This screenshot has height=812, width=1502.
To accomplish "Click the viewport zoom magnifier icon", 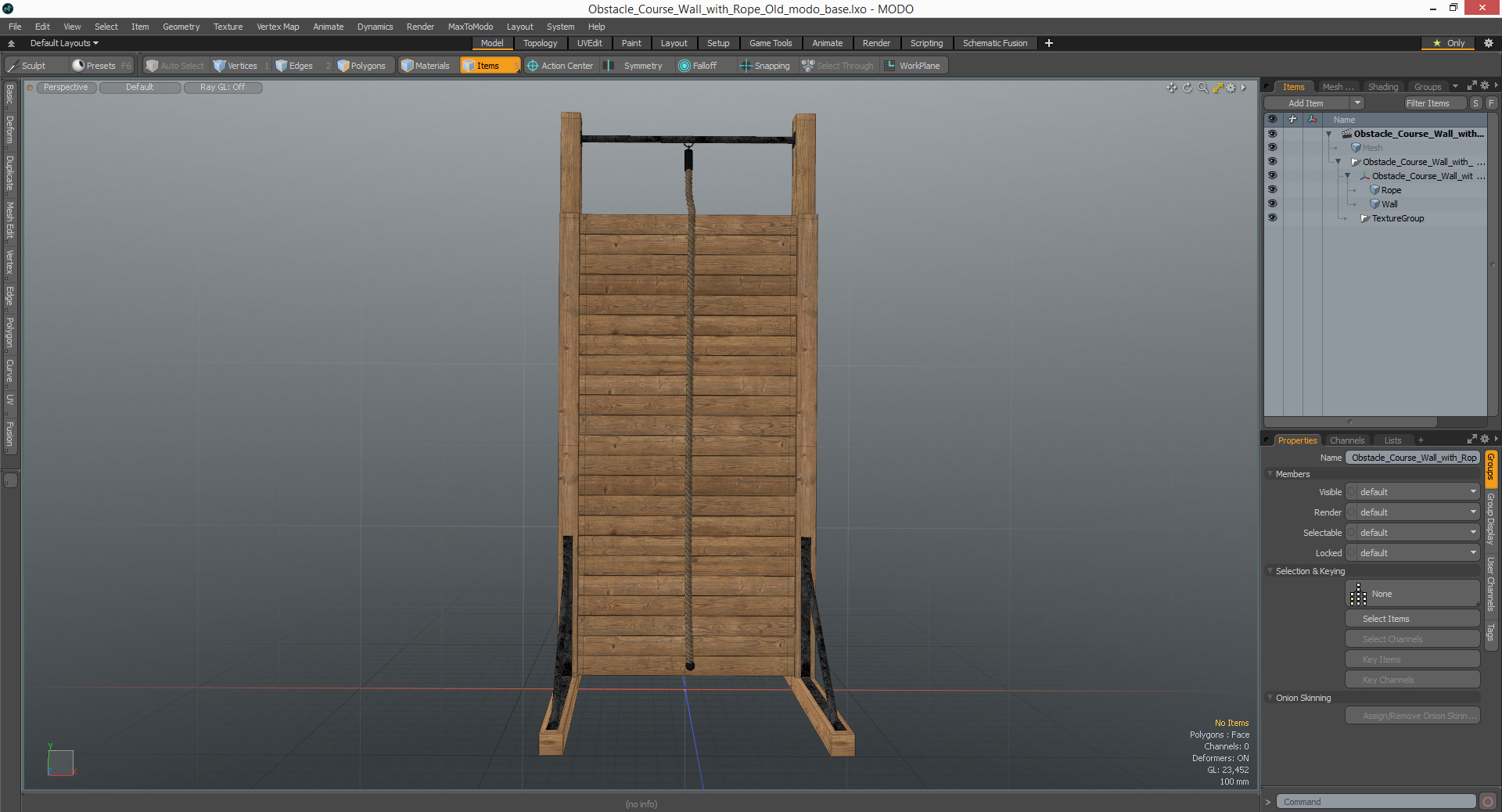I will [x=1202, y=88].
